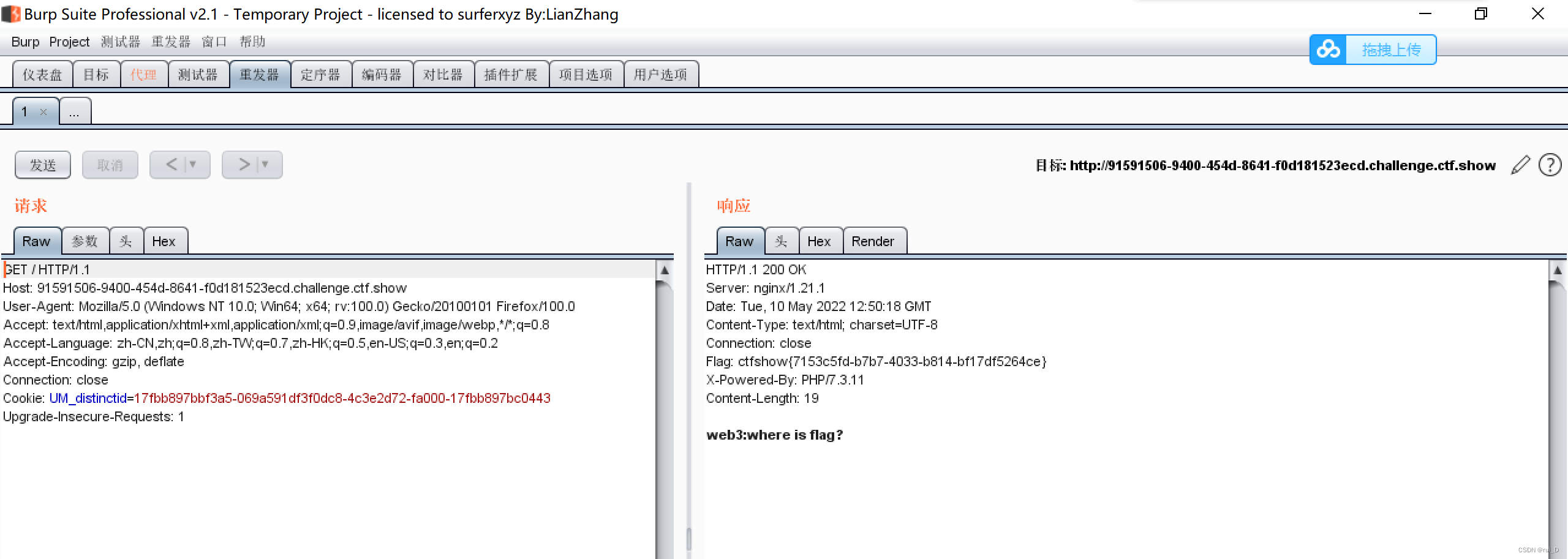Click the Date header in response

(819, 306)
